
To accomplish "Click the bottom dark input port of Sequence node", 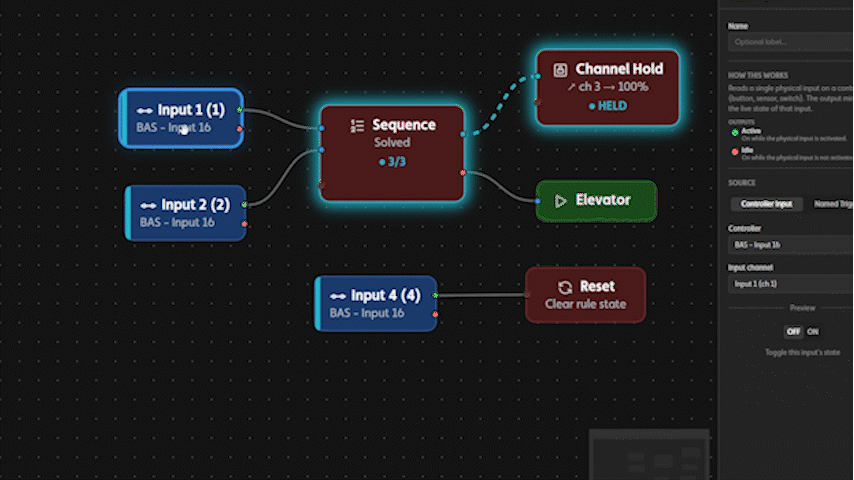I will pyautogui.click(x=322, y=186).
